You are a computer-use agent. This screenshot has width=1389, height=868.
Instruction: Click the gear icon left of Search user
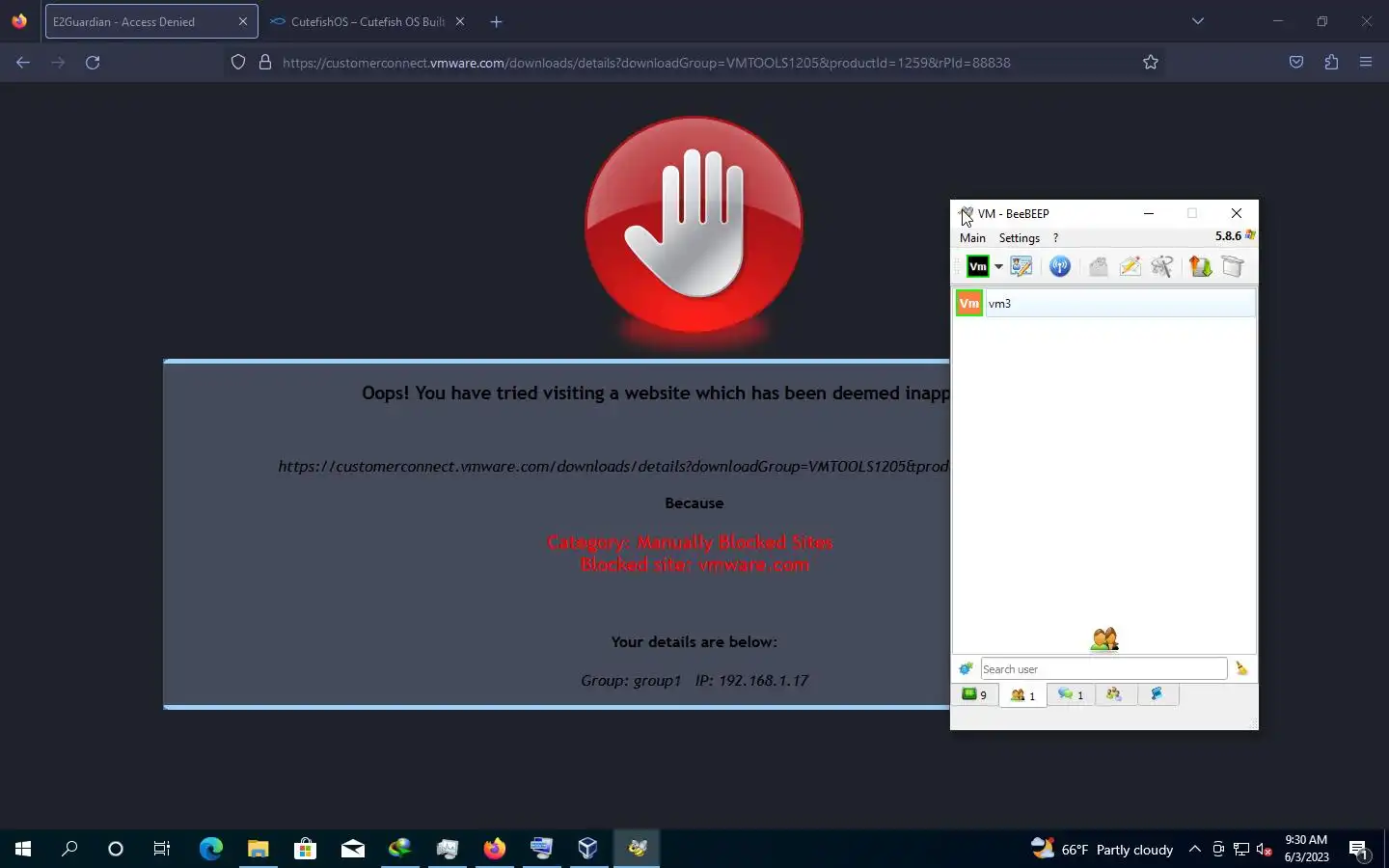[x=966, y=668]
